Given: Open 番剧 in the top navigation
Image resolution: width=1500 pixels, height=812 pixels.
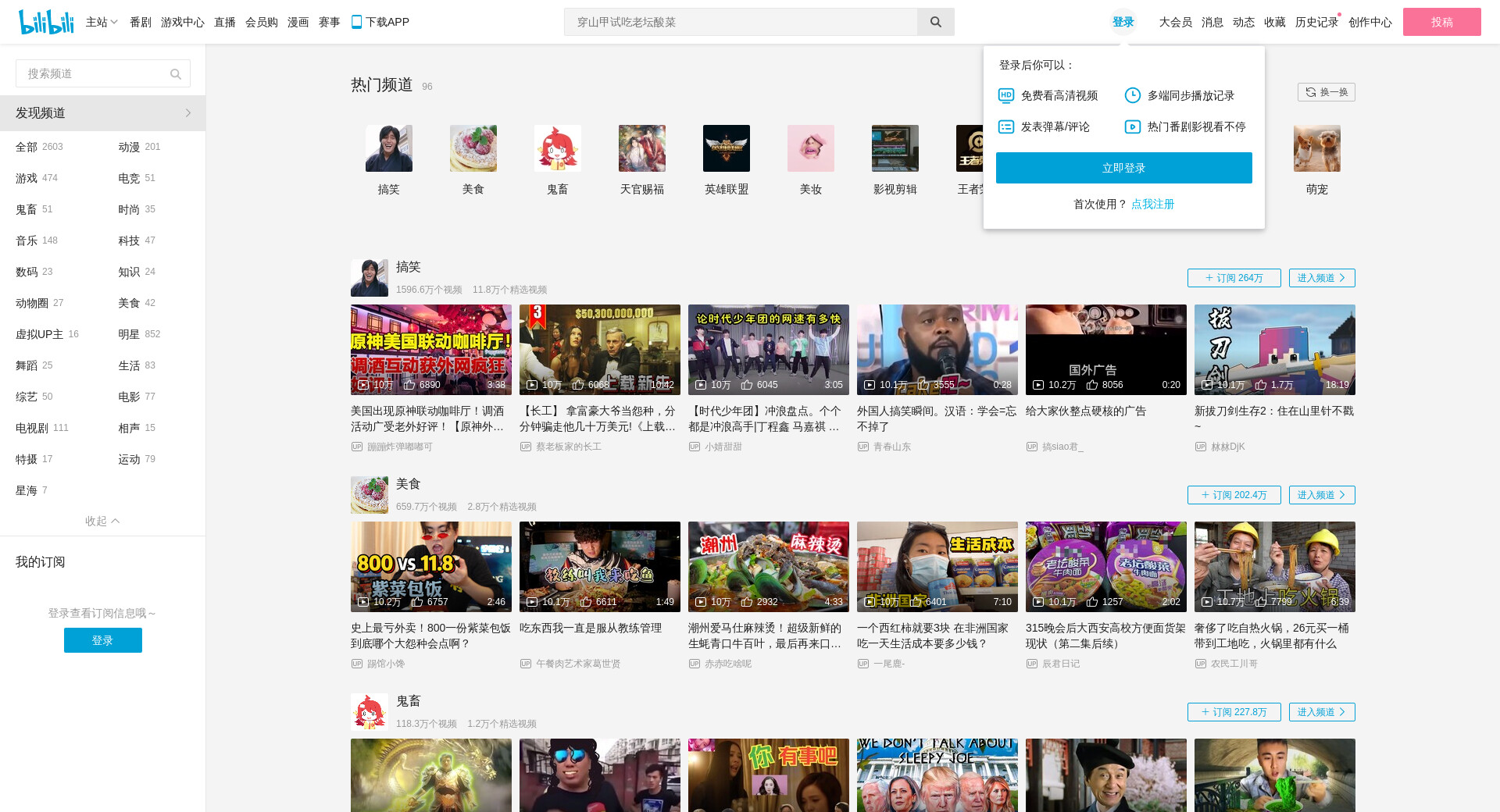Looking at the screenshot, I should 141,22.
